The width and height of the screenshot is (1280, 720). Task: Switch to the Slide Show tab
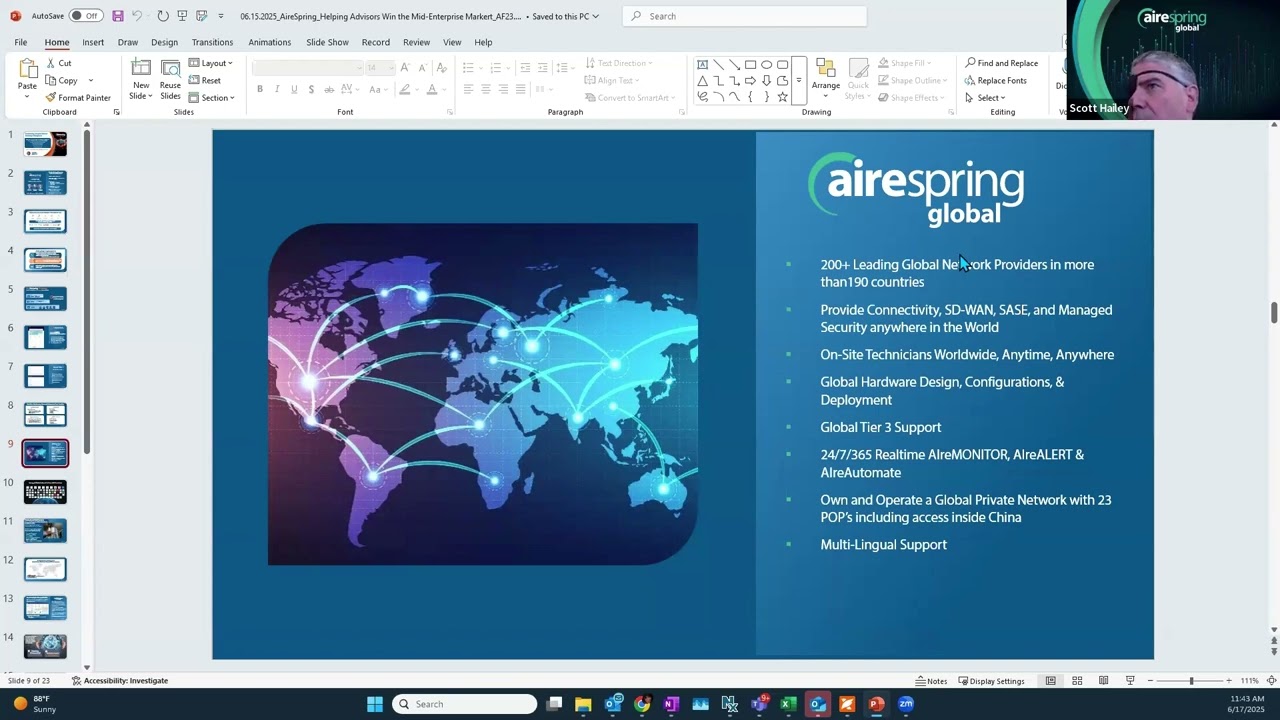pyautogui.click(x=327, y=42)
